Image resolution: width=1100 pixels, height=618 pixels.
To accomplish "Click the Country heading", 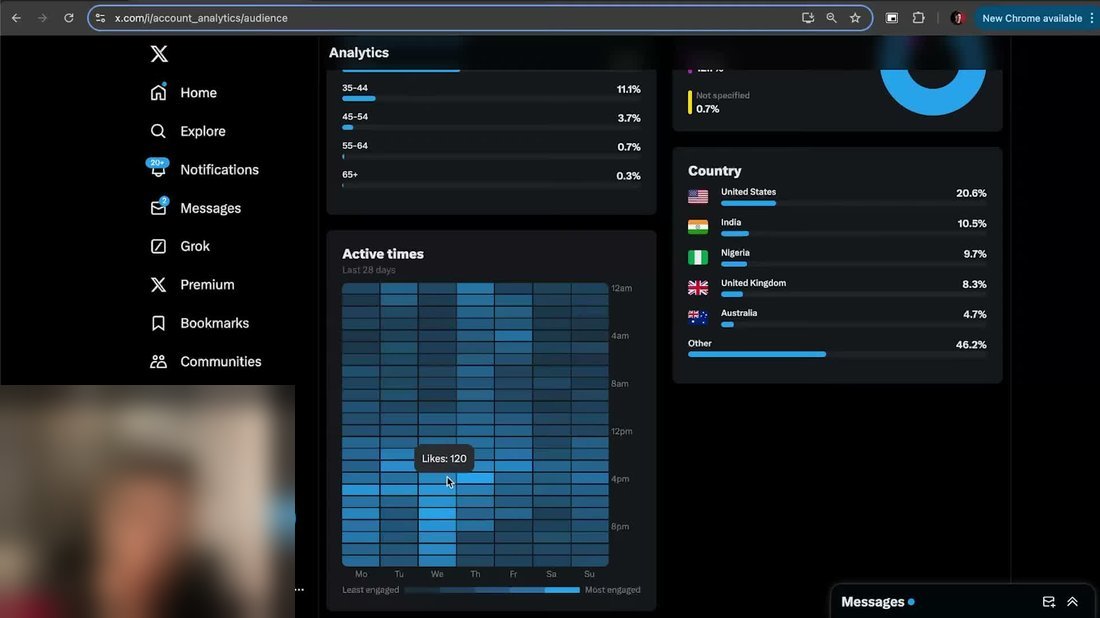I will pyautogui.click(x=714, y=171).
